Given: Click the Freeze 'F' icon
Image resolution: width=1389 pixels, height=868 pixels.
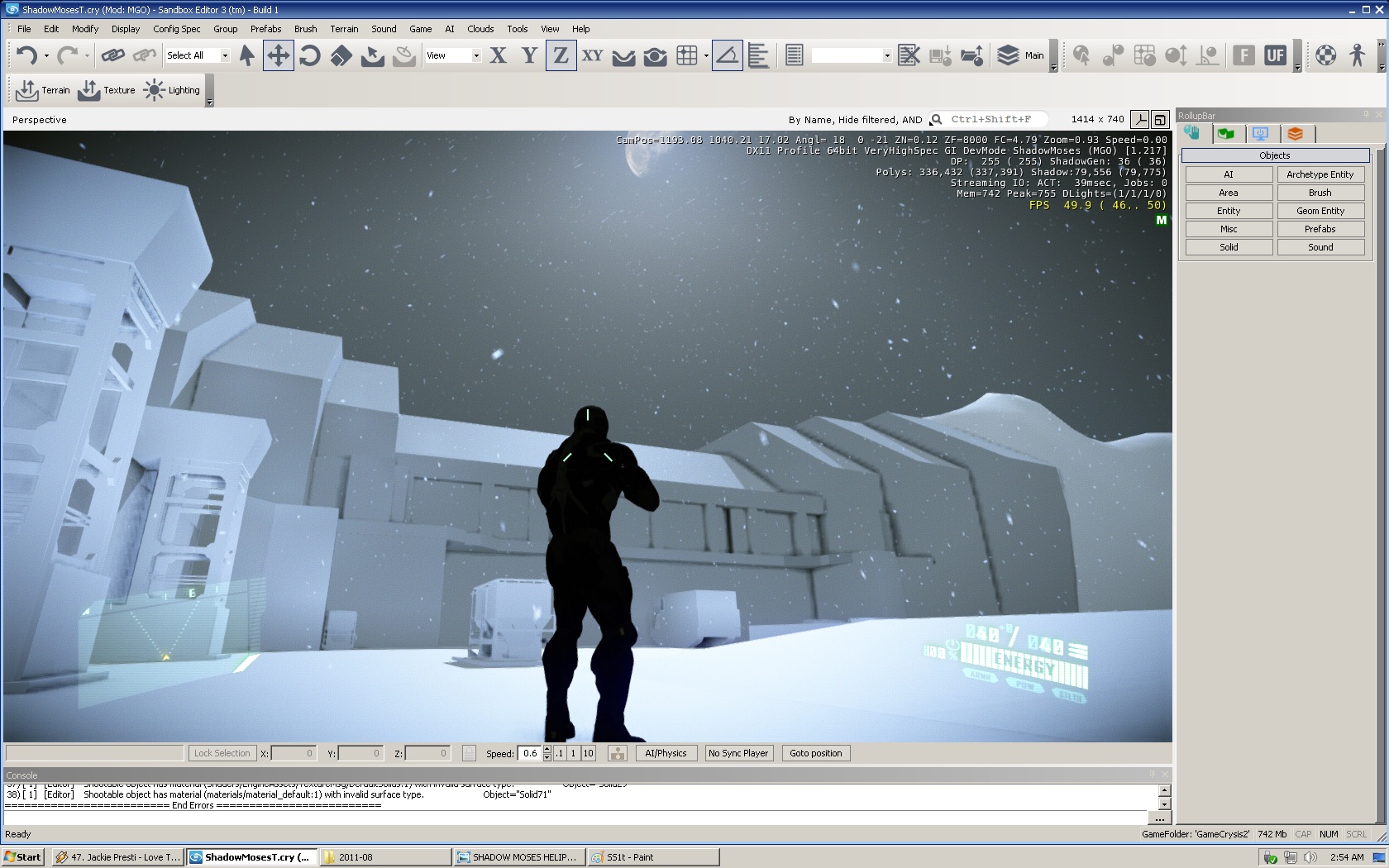Looking at the screenshot, I should [x=1243, y=55].
